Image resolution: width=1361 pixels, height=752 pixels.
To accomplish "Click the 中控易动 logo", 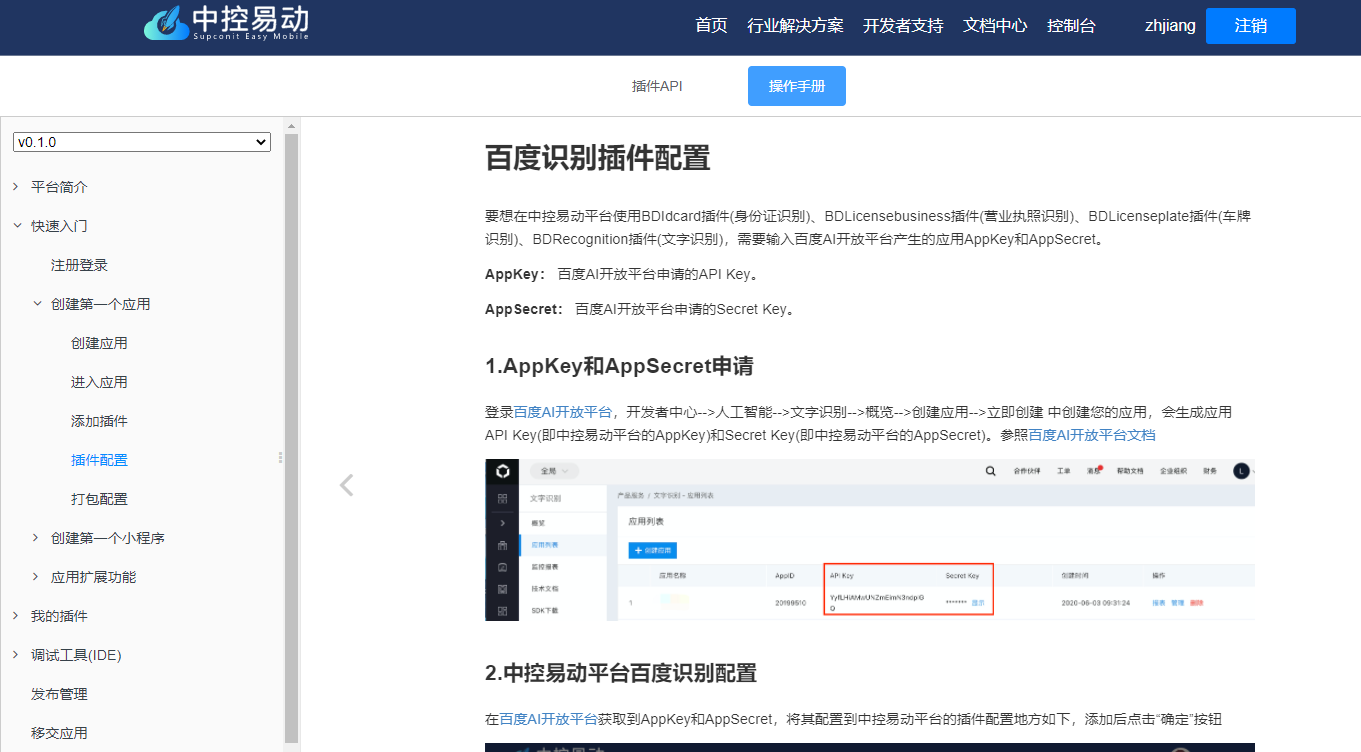I will 226,24.
